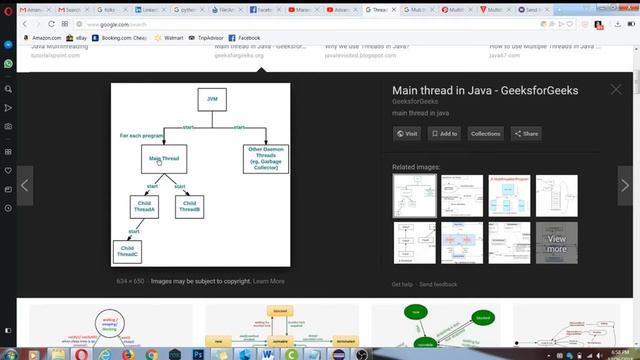640x360 pixels.
Task: Click the Get help link
Action: tap(402, 284)
